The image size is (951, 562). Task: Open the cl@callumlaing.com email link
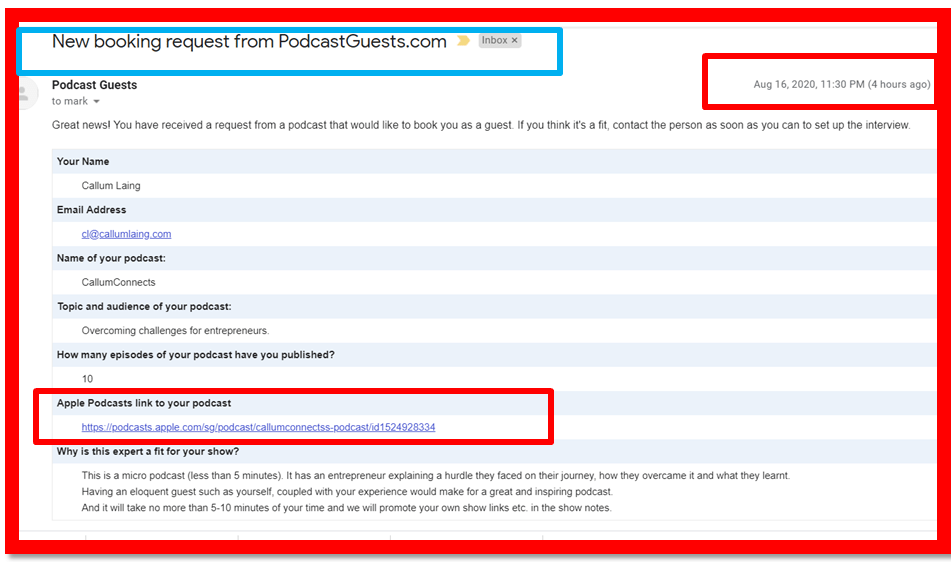click(126, 234)
